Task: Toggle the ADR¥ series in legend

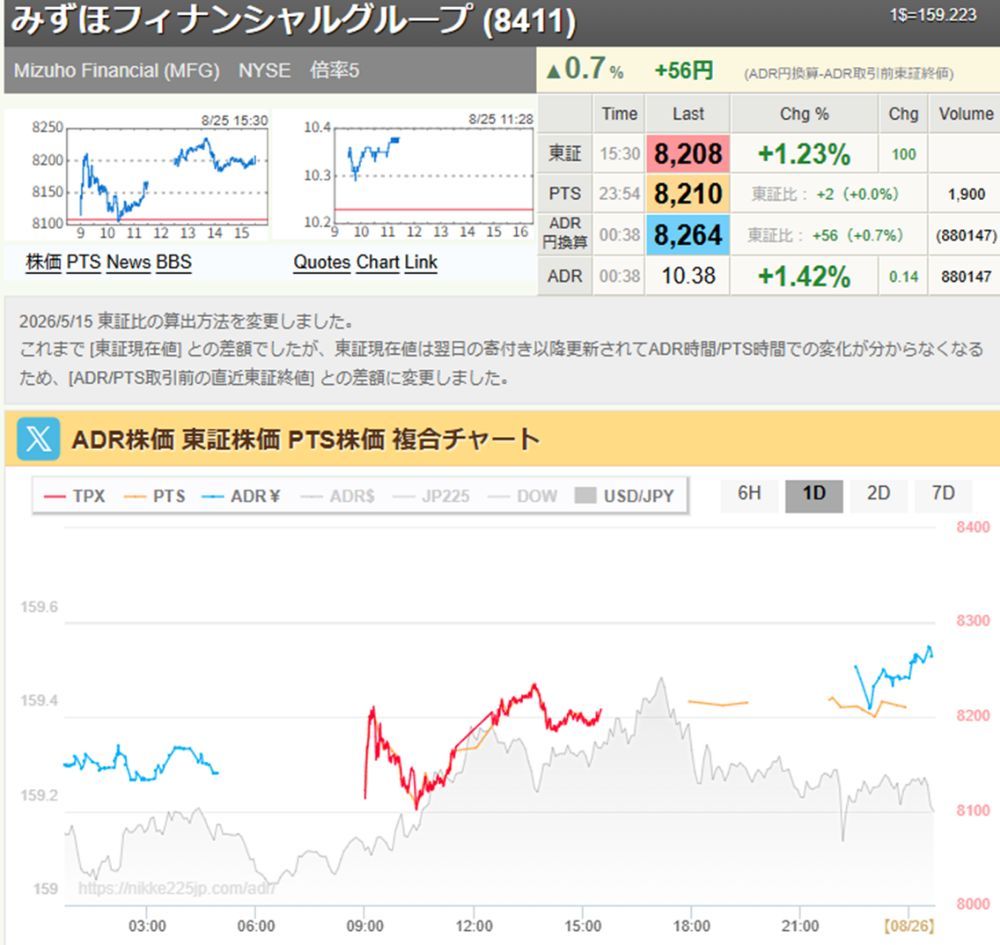Action: [x=241, y=496]
